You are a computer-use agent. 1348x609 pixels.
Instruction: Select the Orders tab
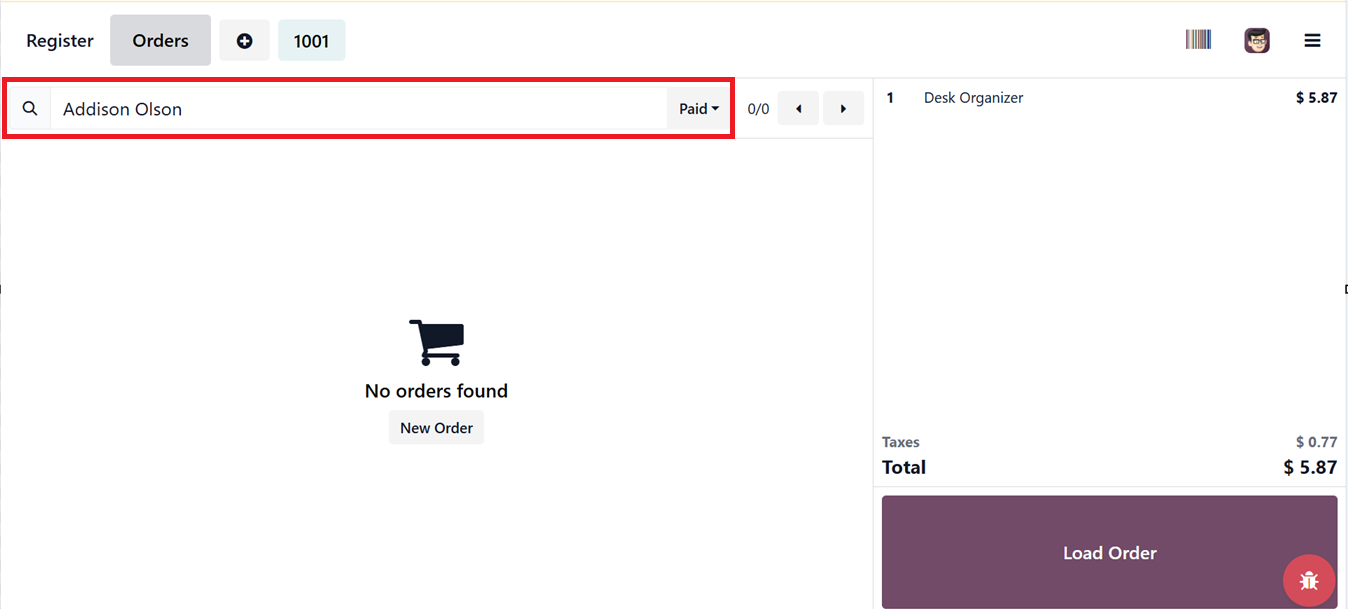pos(160,41)
